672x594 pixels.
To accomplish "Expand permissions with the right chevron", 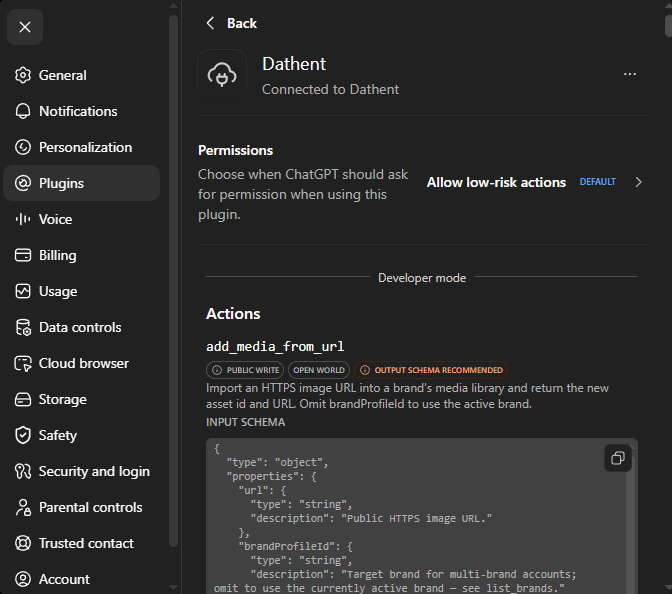I will [x=638, y=182].
